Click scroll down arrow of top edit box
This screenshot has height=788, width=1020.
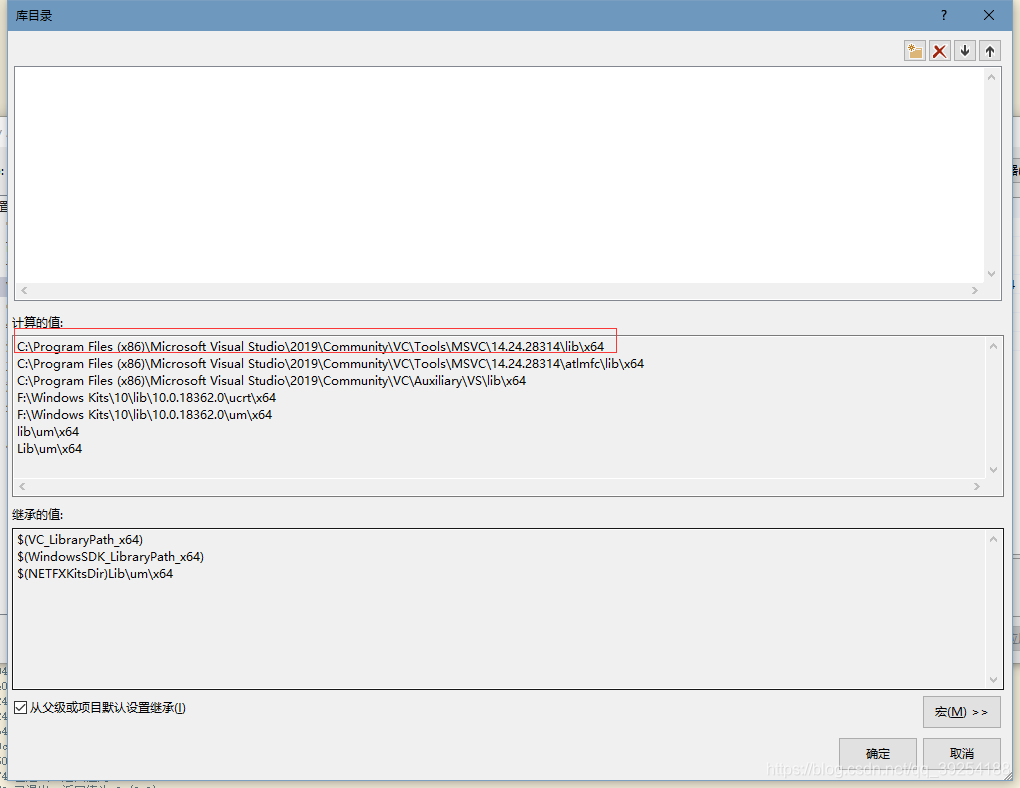tap(991, 274)
